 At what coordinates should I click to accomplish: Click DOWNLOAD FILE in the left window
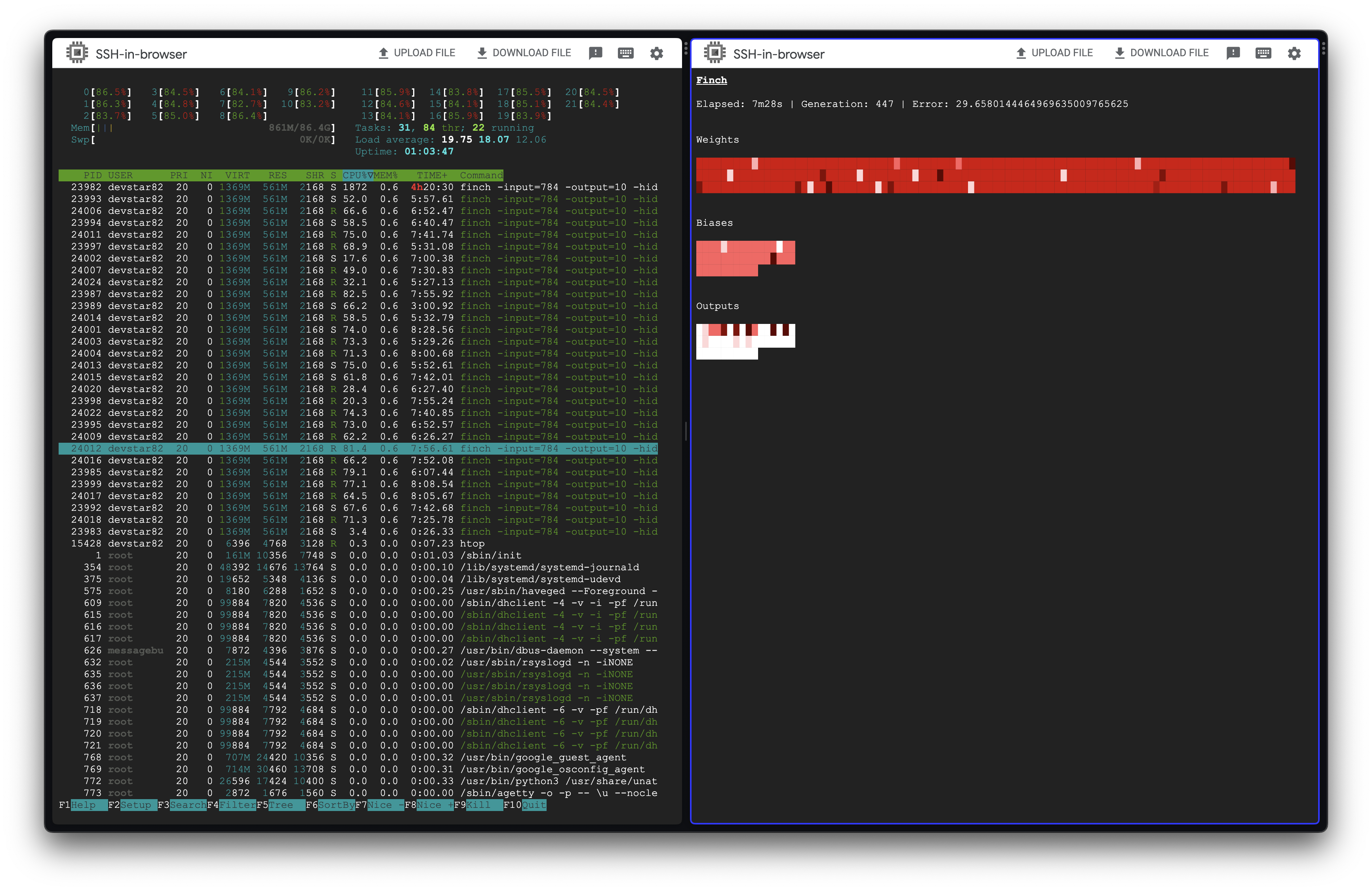pyautogui.click(x=524, y=53)
